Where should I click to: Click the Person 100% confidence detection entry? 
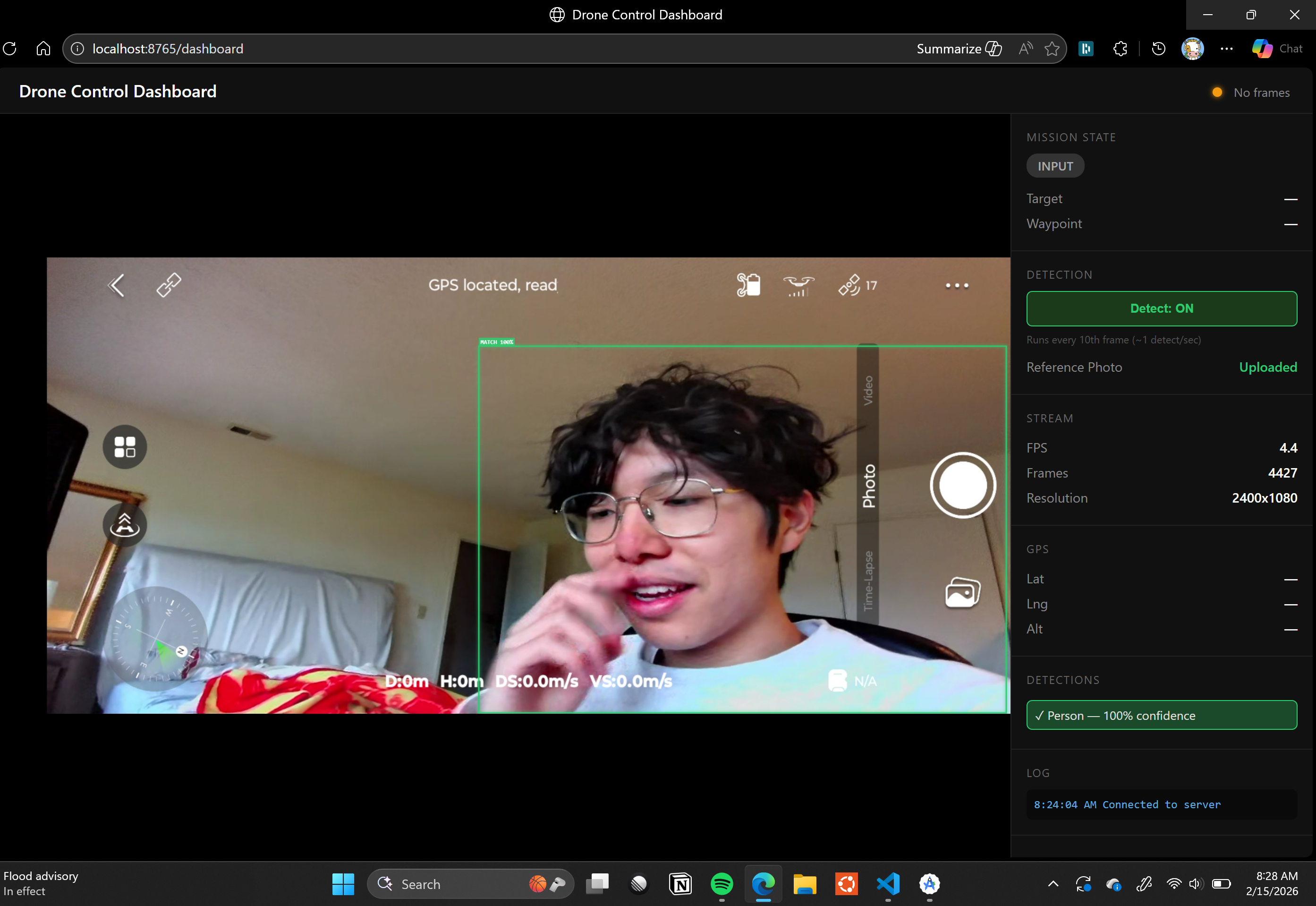click(1161, 715)
